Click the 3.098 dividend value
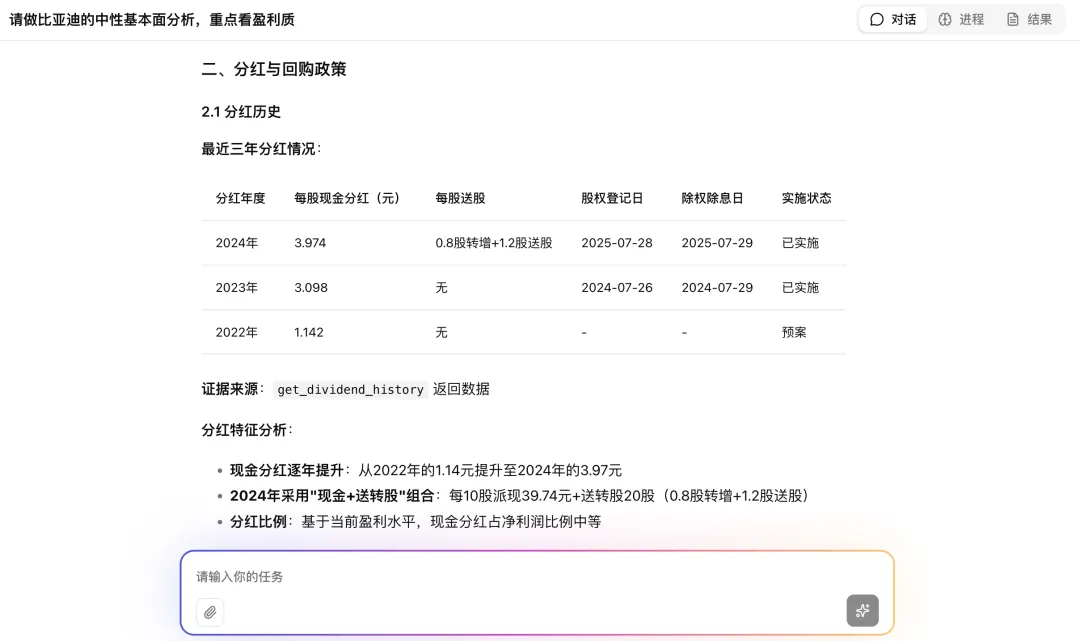Screen dimensions: 1080x641 pyautogui.click(x=311, y=288)
